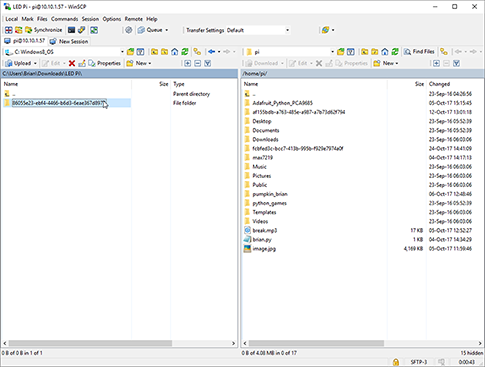This screenshot has width=485, height=367.
Task: Open the New Session tab
Action: [x=69, y=41]
